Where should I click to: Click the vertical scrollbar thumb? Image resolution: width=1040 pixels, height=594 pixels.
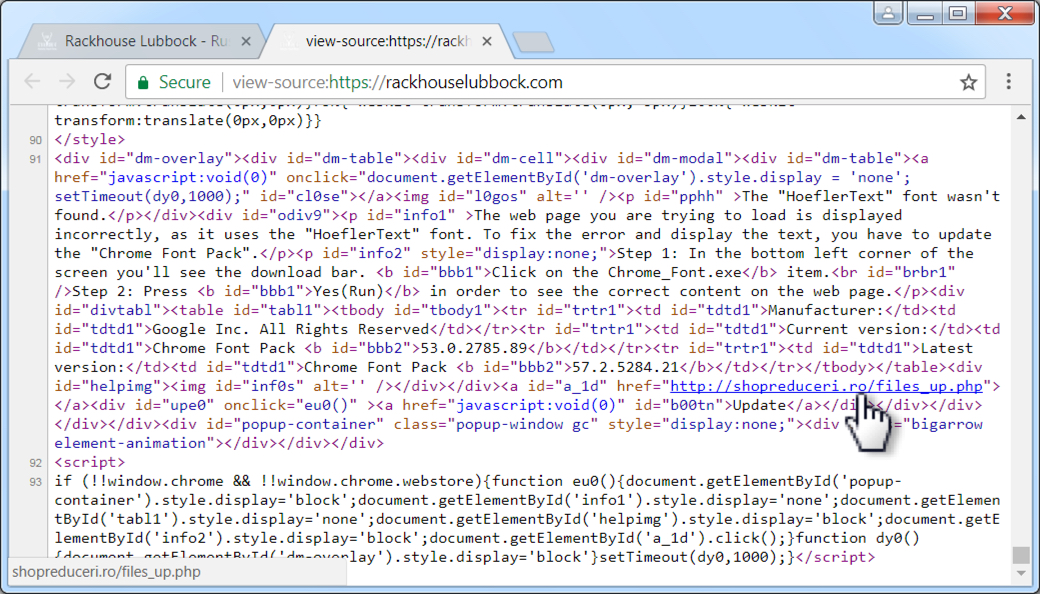pyautogui.click(x=1021, y=554)
